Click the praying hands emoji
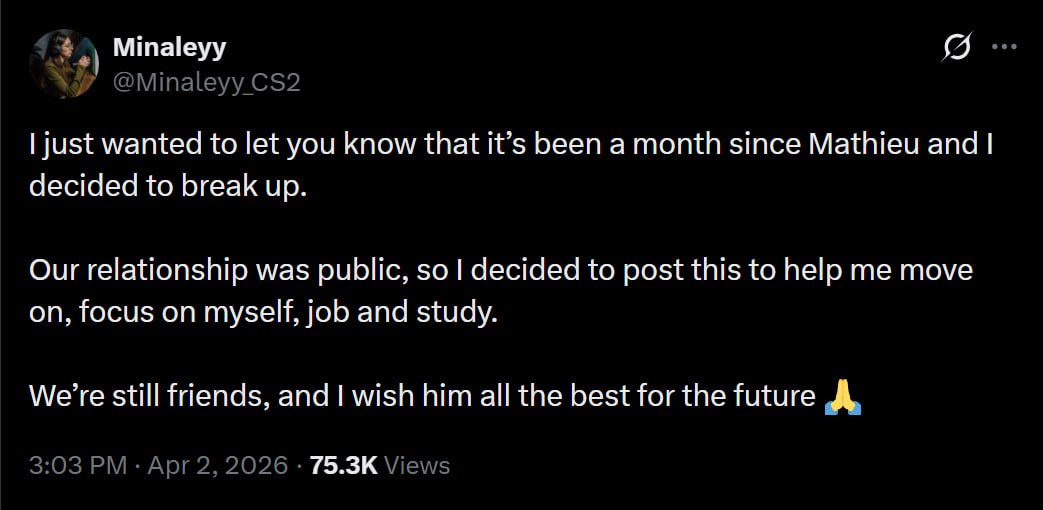1043x510 pixels. pos(841,396)
